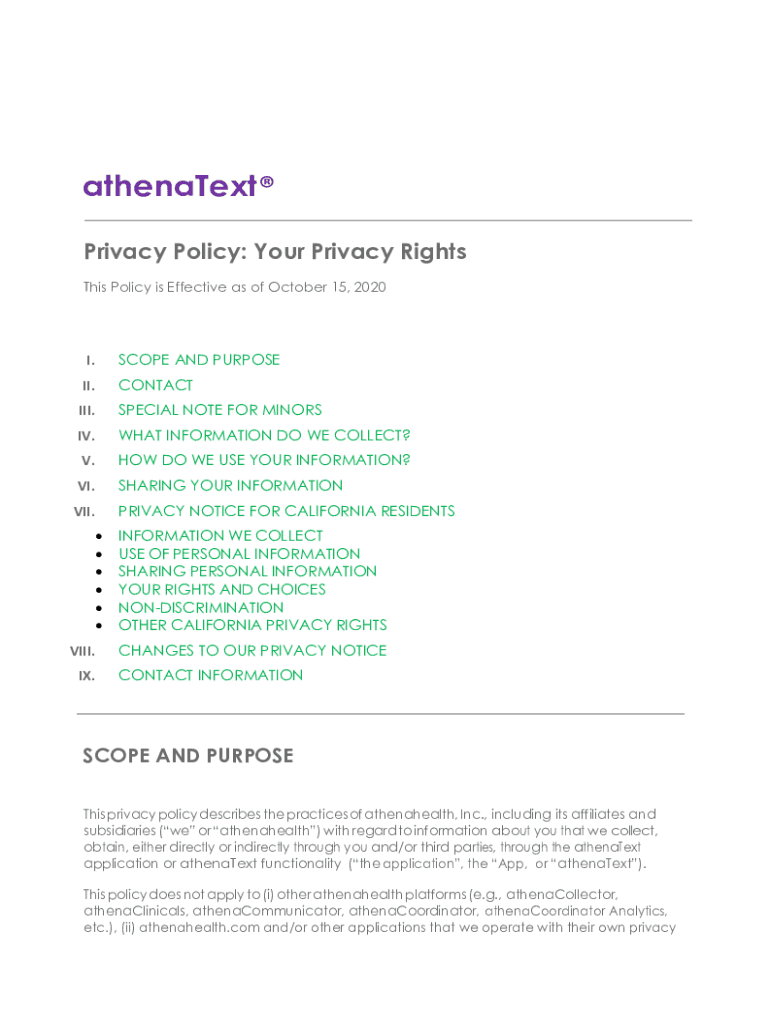This screenshot has width=770, height=1024.
Task: Open YOUR RIGHTS AND CHOICES link
Action: [x=222, y=589]
